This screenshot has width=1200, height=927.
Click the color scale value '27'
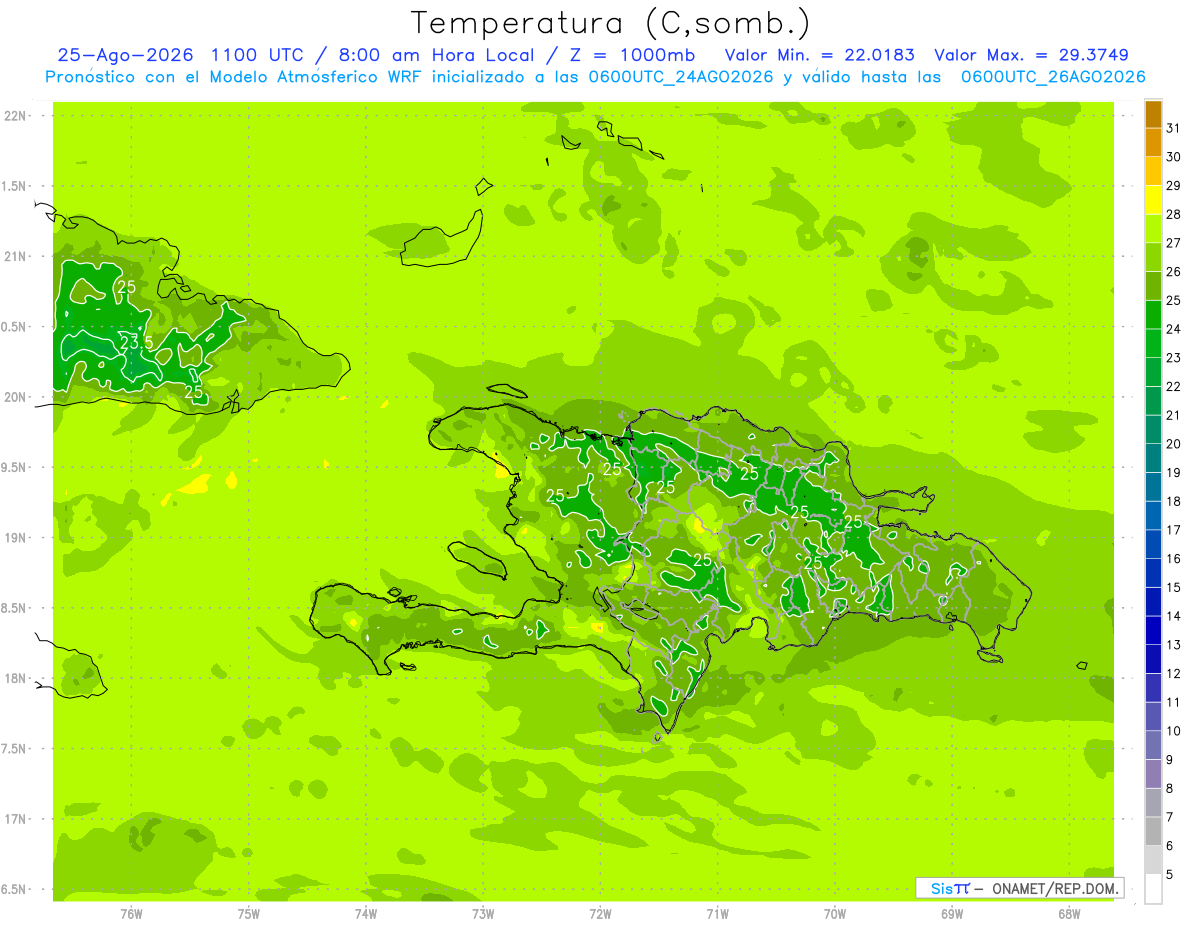coord(1174,243)
